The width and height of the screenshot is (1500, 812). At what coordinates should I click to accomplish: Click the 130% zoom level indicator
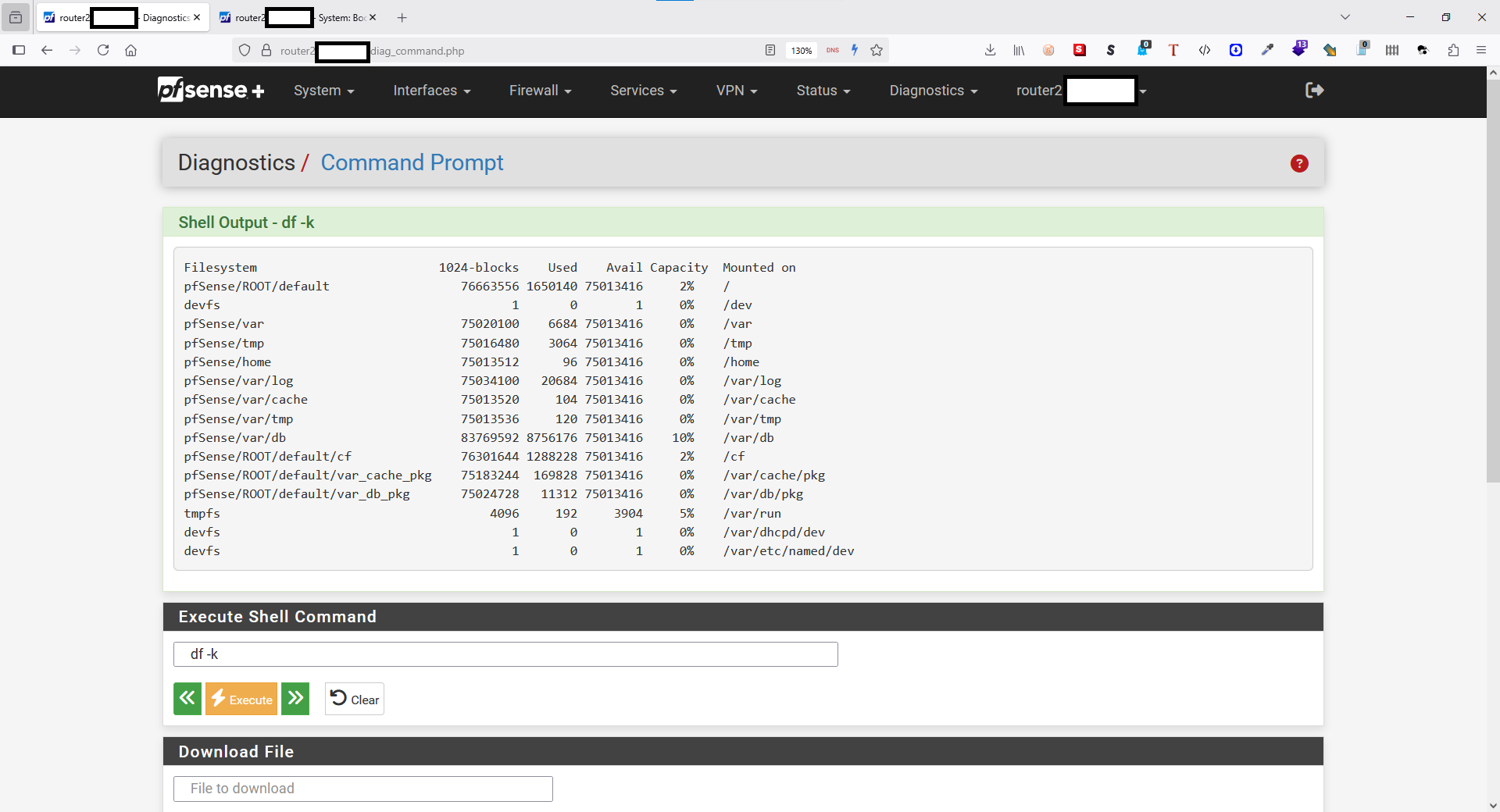(x=802, y=50)
